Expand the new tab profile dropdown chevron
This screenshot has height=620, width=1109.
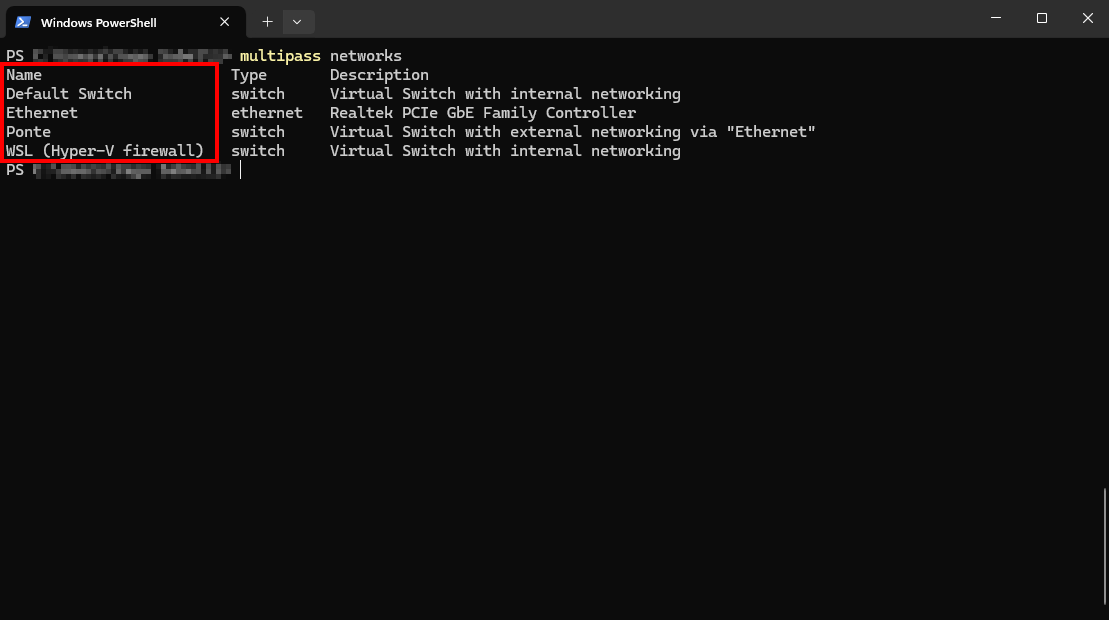point(297,21)
